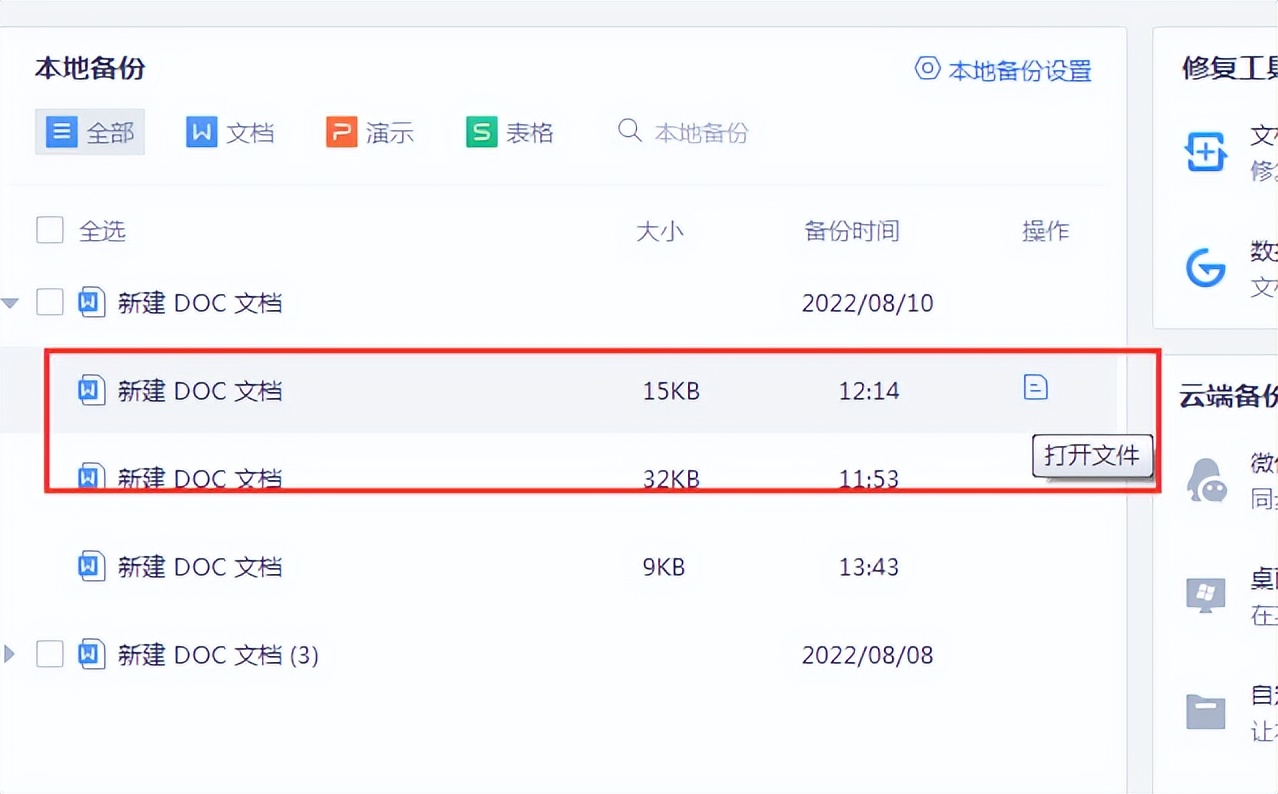Open the document repair tool icon
Viewport: 1278px width, 794px height.
(1205, 153)
